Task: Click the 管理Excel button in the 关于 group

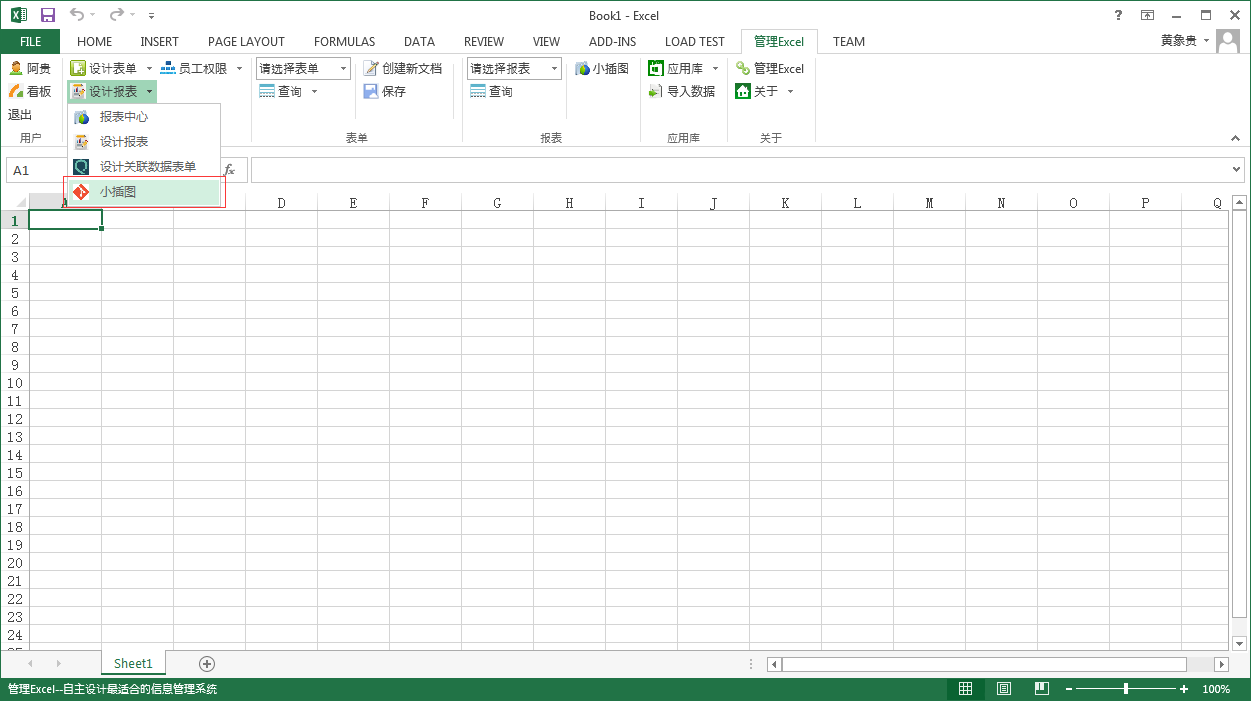Action: pos(770,68)
